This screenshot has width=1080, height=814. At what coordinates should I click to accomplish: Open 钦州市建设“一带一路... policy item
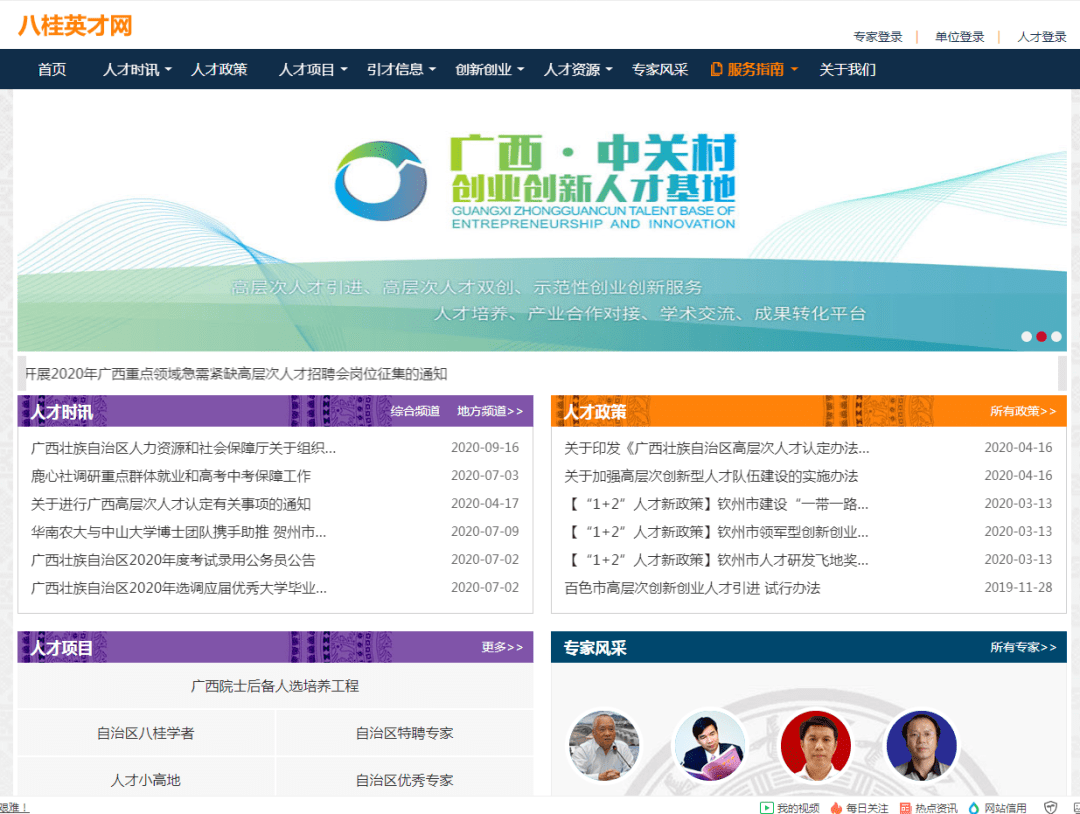coord(717,504)
